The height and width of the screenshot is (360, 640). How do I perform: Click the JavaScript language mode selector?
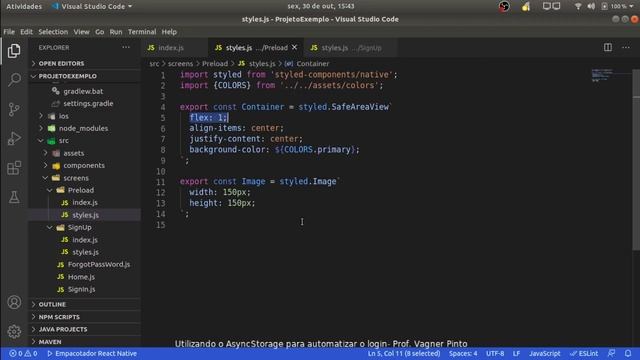544,353
